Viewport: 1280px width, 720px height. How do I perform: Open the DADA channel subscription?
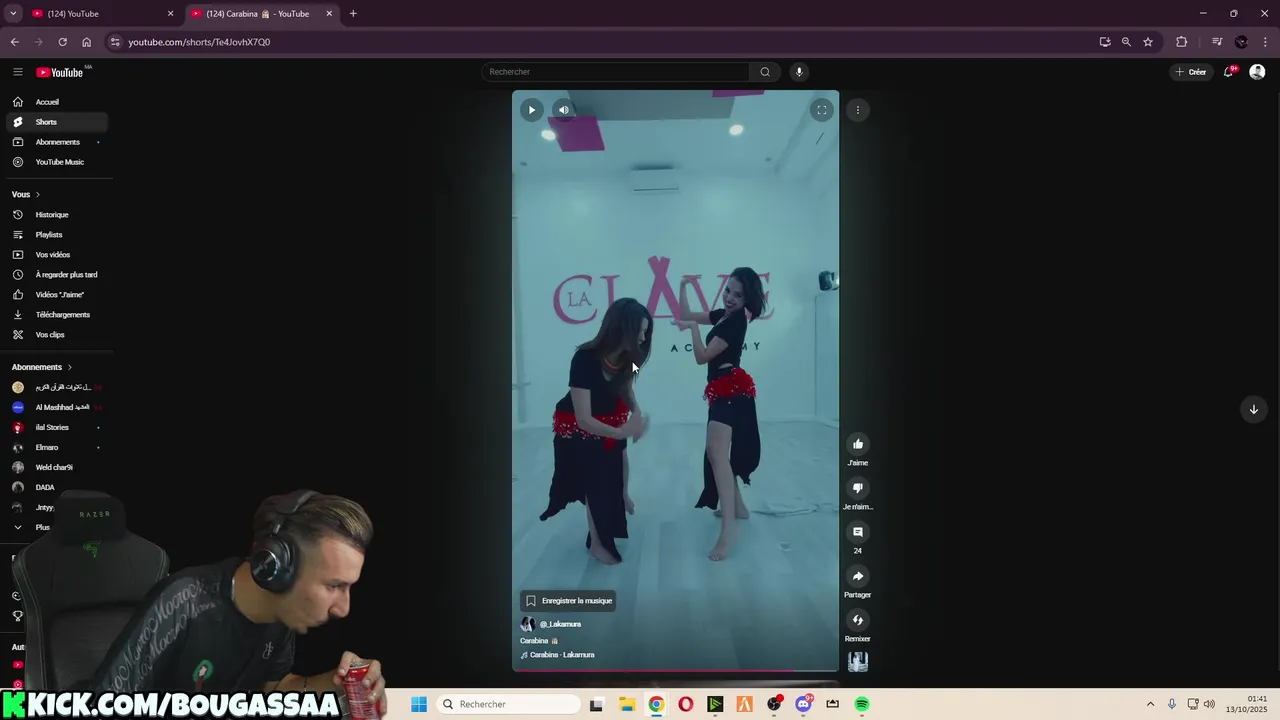tap(57, 487)
